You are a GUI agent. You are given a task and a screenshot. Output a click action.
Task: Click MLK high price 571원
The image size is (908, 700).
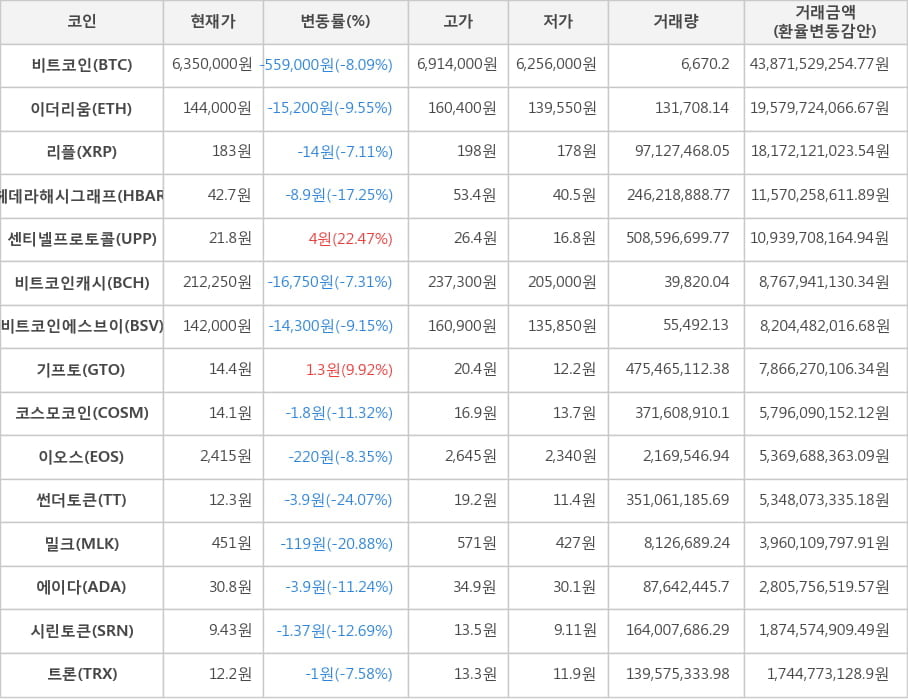pyautogui.click(x=477, y=543)
